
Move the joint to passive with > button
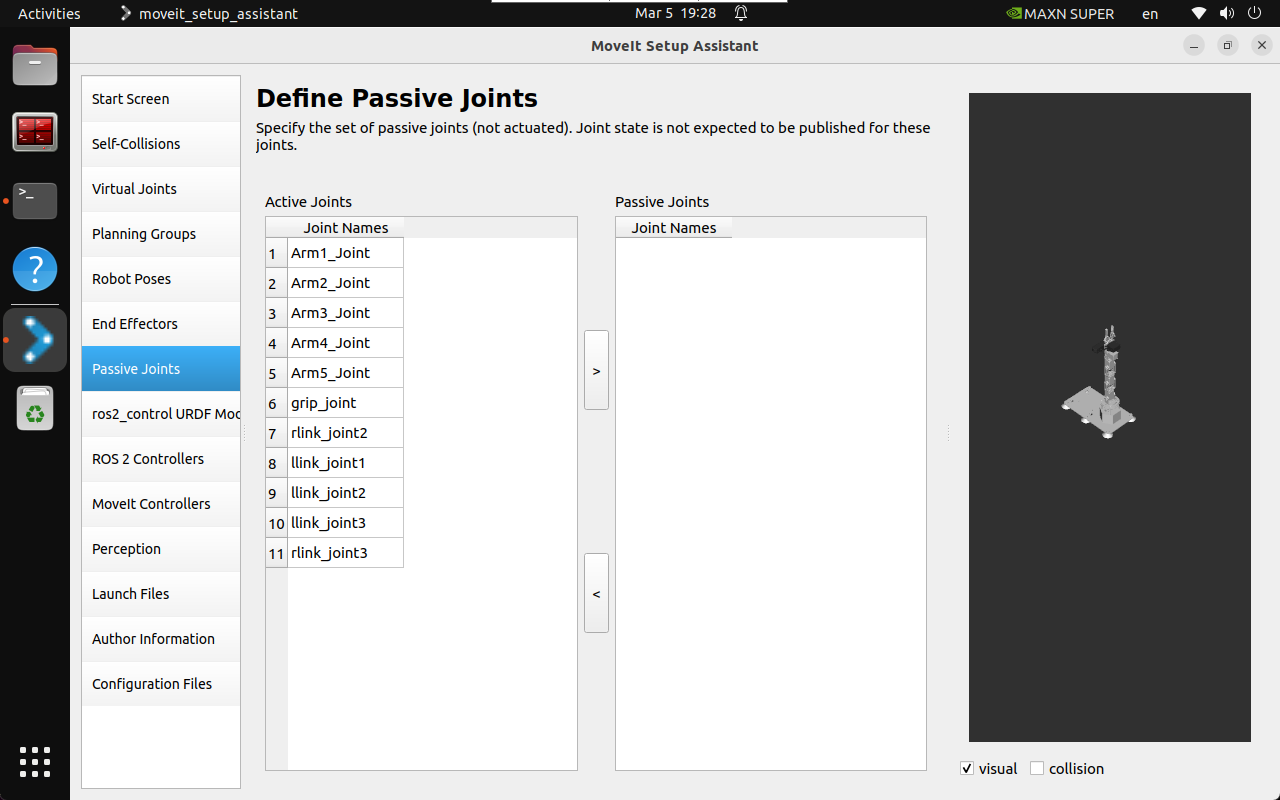[596, 370]
